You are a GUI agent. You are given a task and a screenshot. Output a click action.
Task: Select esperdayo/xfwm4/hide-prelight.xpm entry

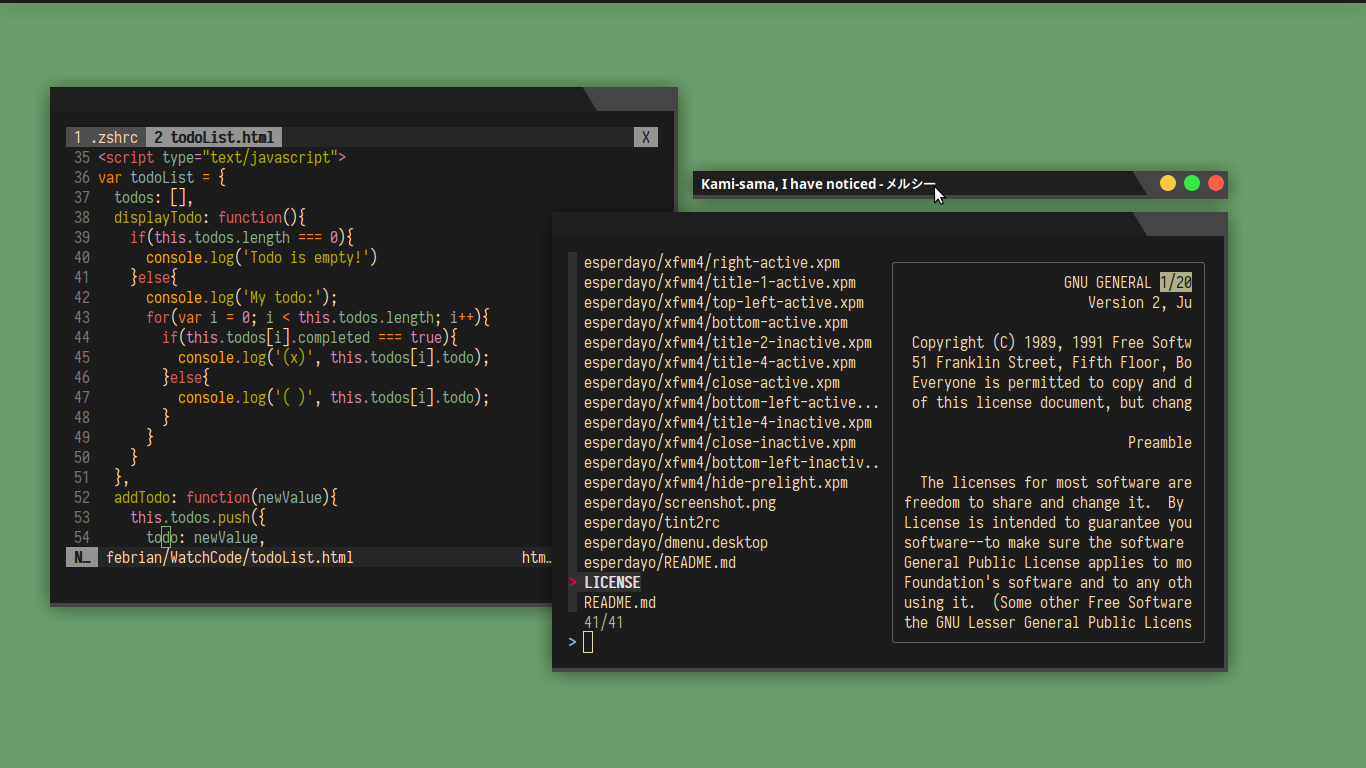click(716, 483)
